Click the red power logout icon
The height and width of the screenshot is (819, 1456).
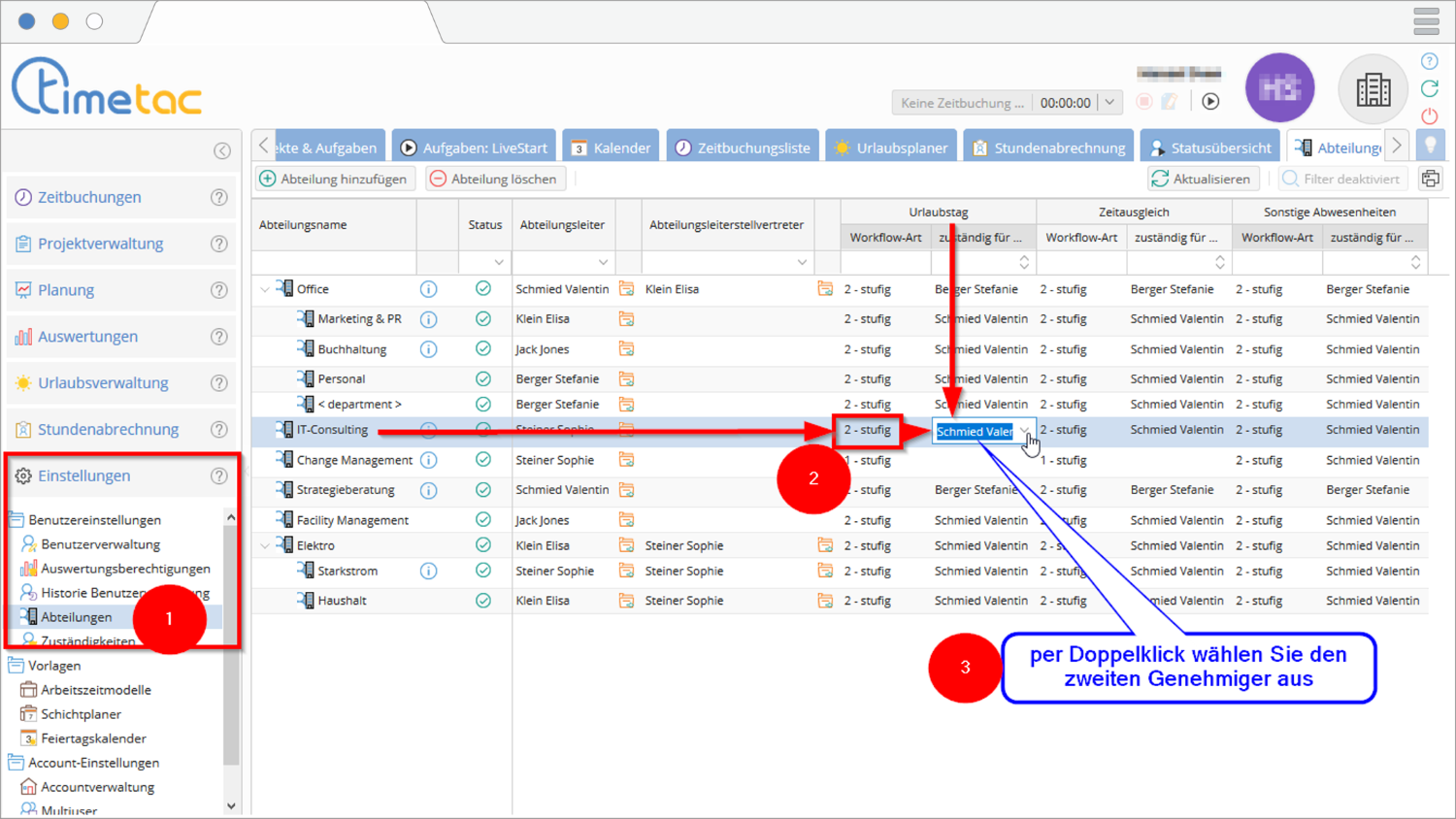coord(1430,116)
